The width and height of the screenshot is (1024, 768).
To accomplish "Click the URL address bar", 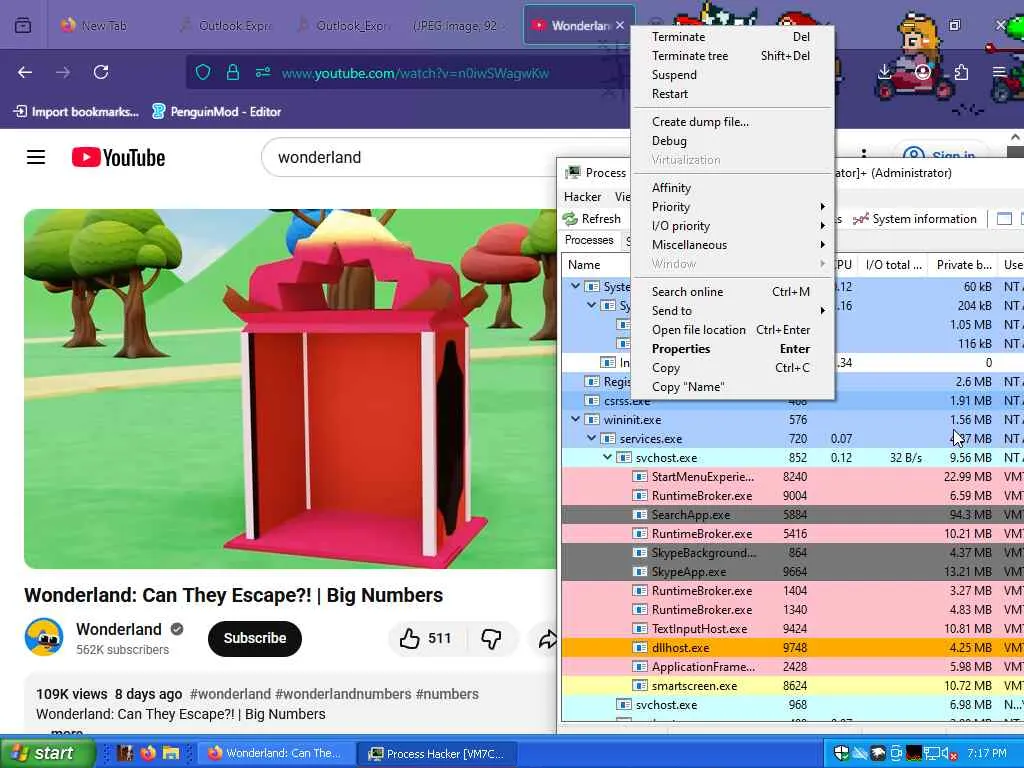I will (415, 73).
